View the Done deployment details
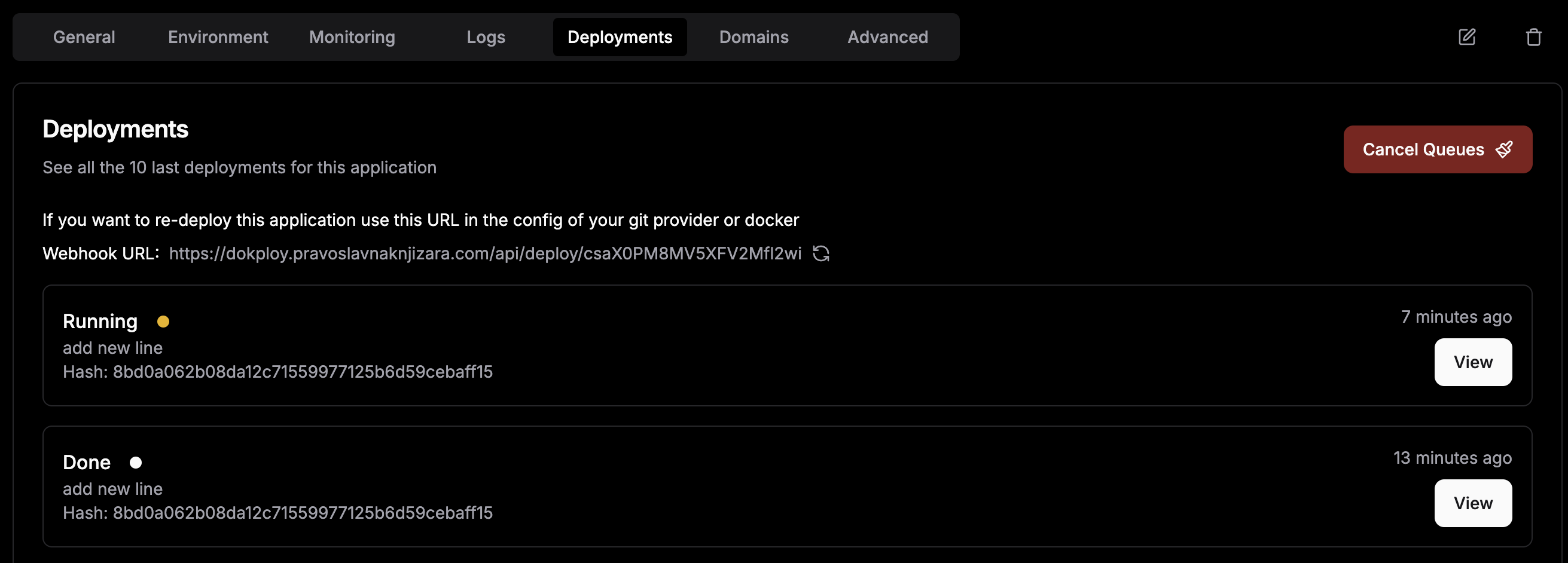This screenshot has height=563, width=1568. tap(1472, 503)
